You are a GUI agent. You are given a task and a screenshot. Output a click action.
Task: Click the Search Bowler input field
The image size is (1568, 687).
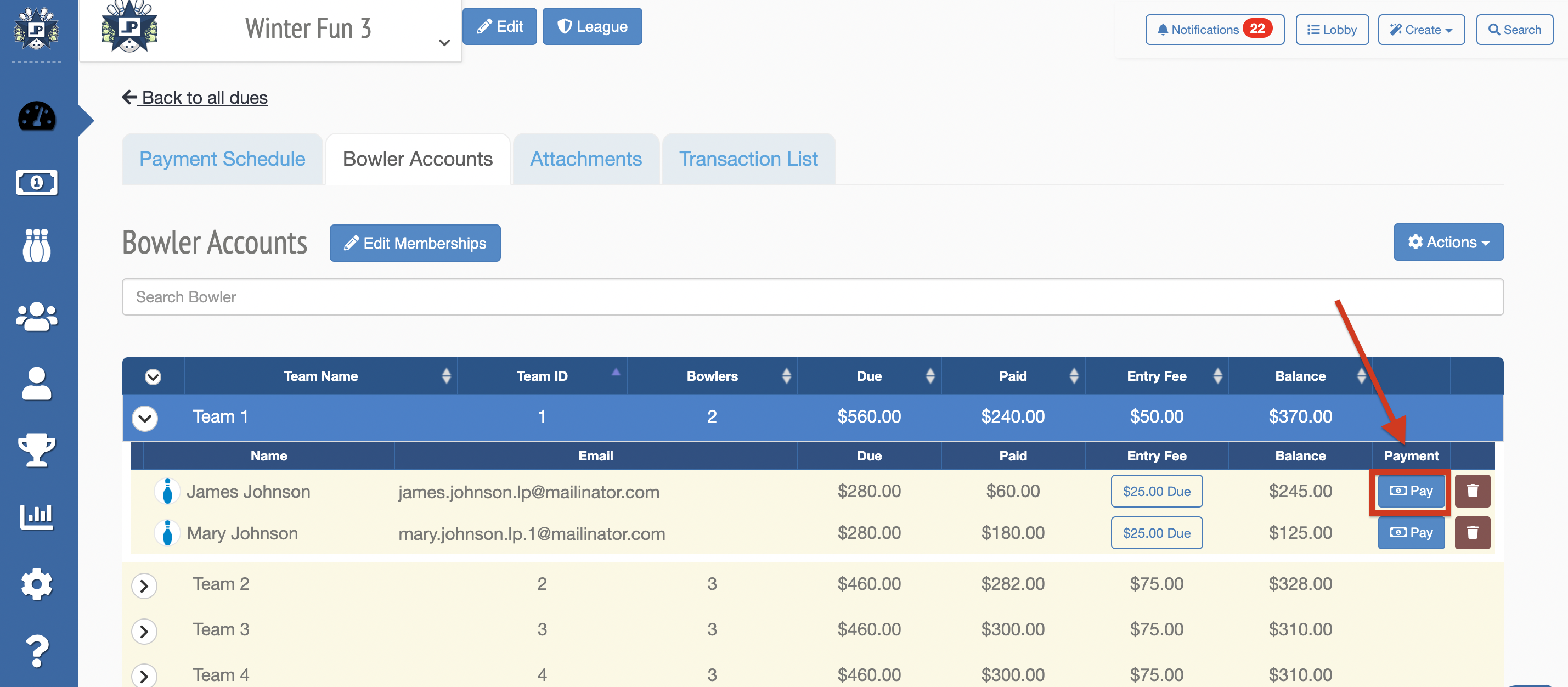click(812, 297)
